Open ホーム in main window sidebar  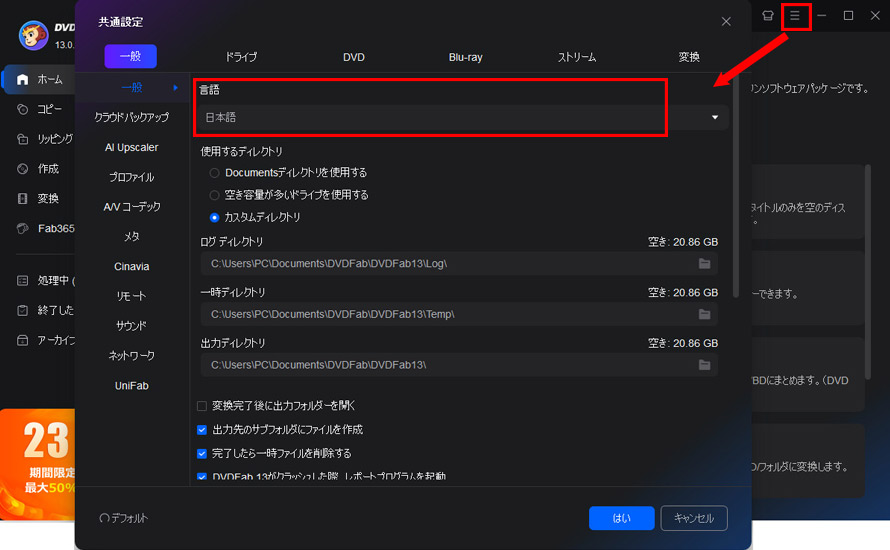tap(40, 79)
